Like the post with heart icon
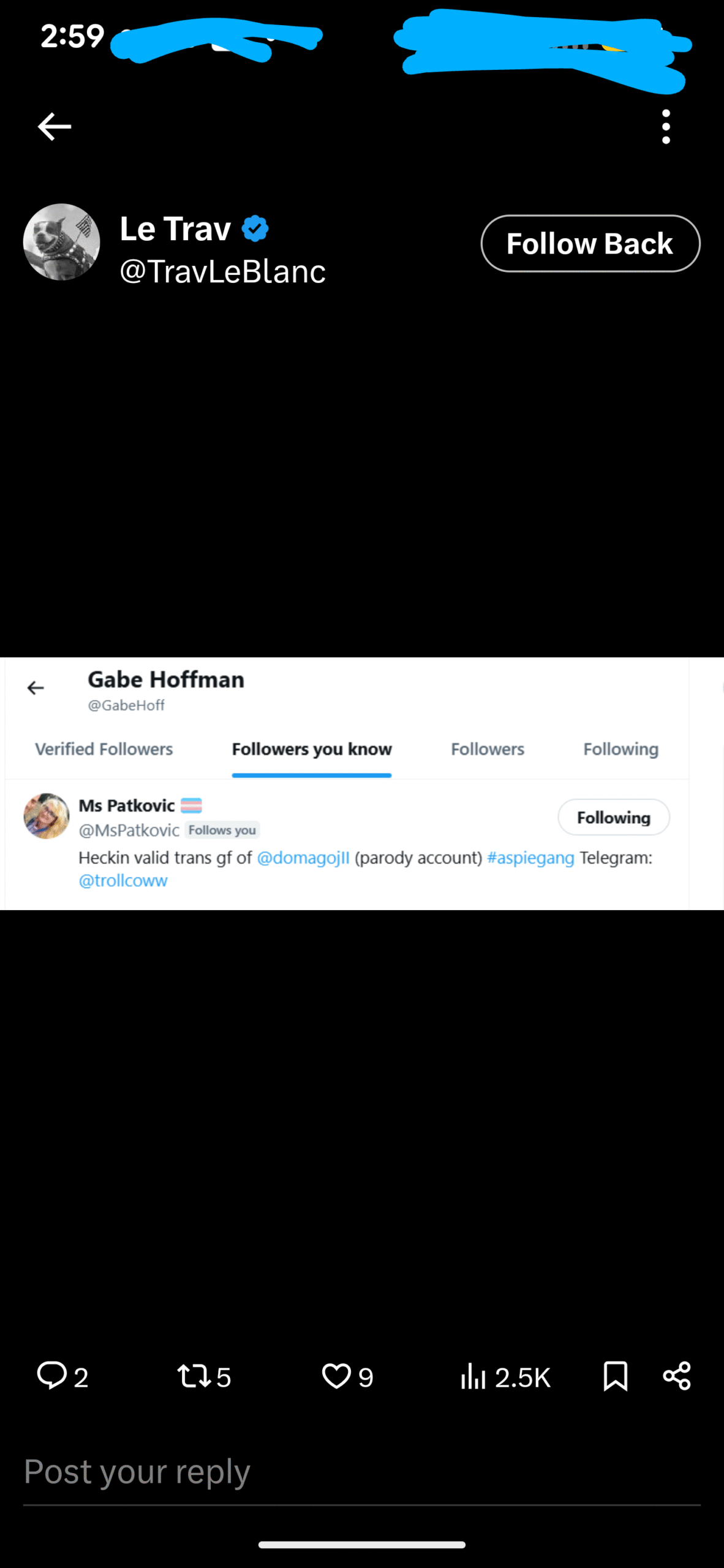 [336, 1376]
